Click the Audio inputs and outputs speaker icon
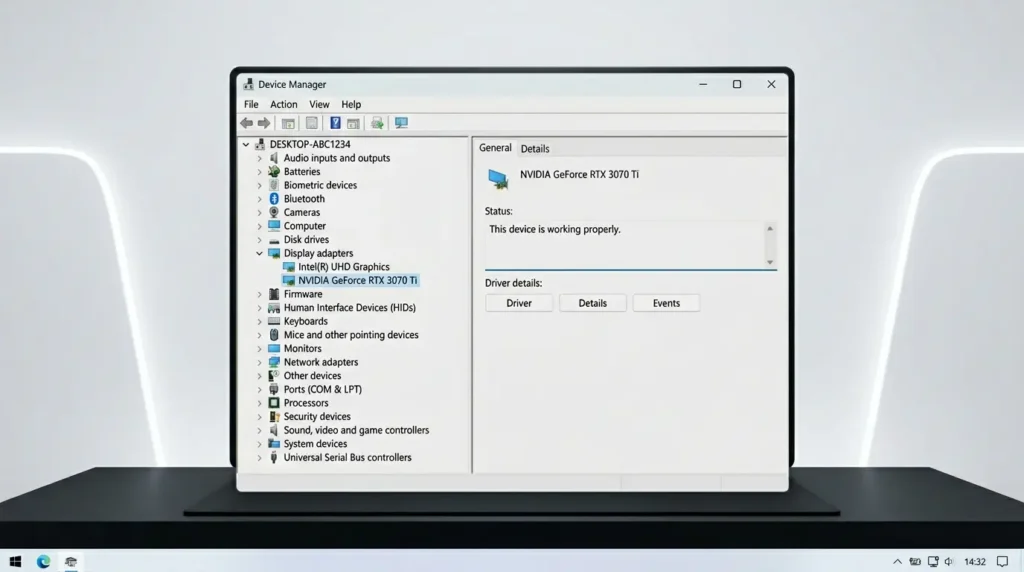 (274, 158)
